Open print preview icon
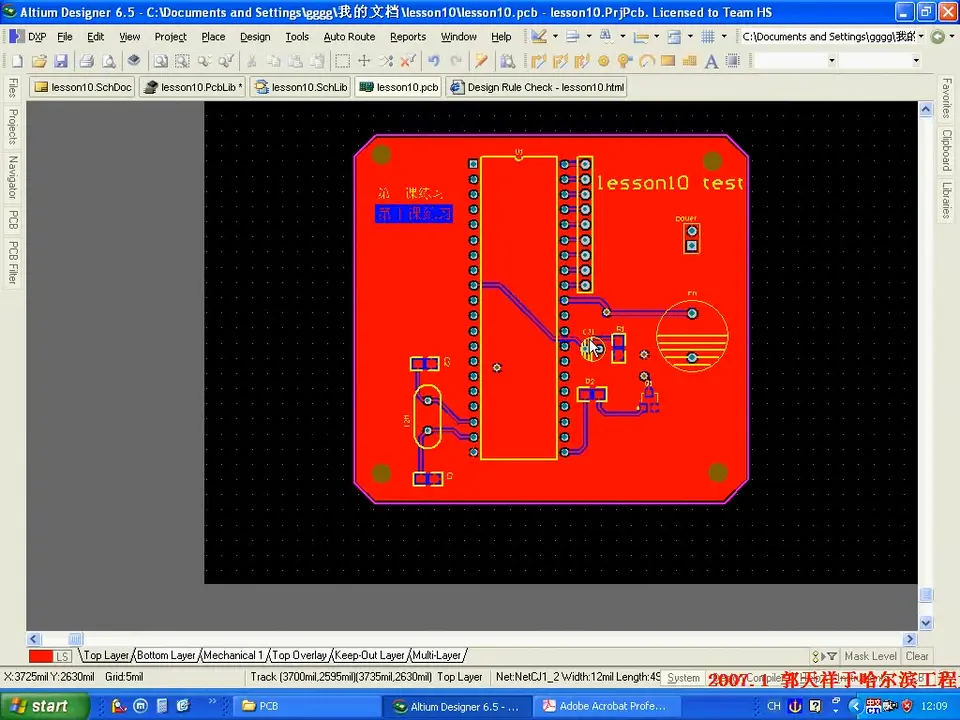The image size is (960, 720). point(108,61)
